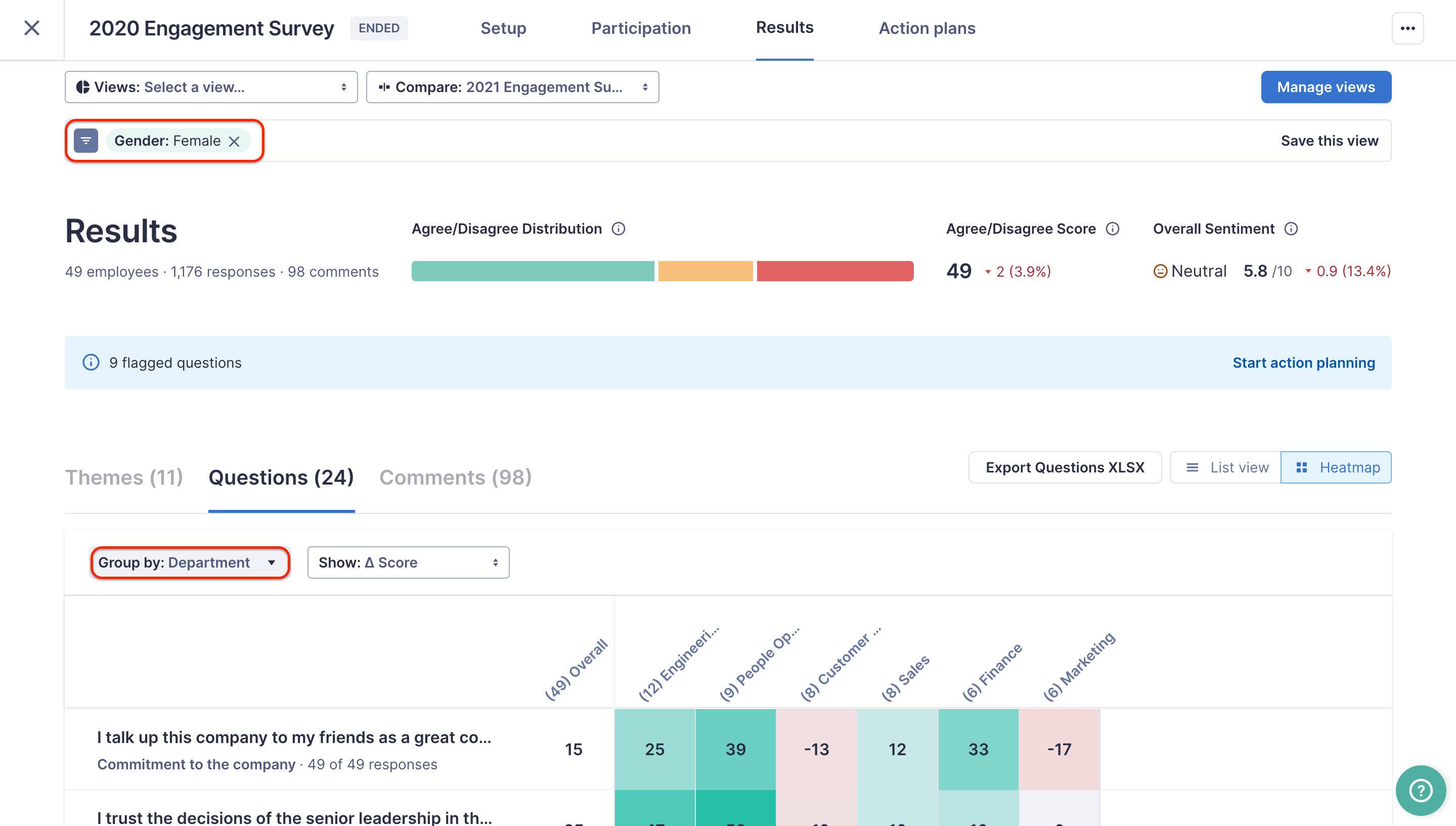Click the 5.8 /10 sentiment score
The image size is (1456, 826).
[x=1267, y=271]
